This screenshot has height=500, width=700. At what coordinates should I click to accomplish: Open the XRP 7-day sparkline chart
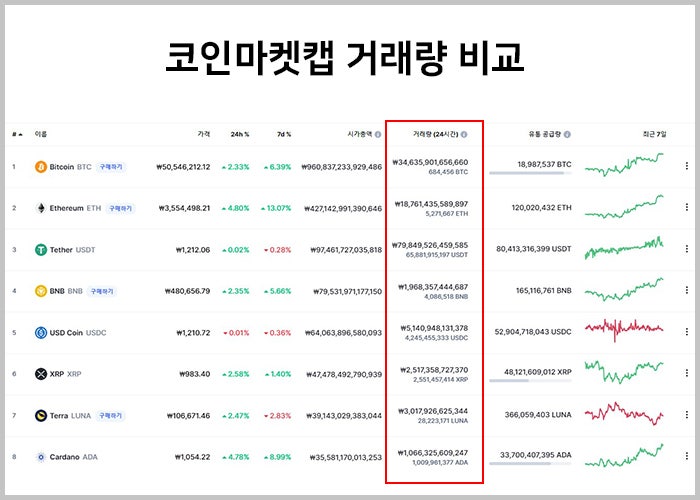coord(624,372)
